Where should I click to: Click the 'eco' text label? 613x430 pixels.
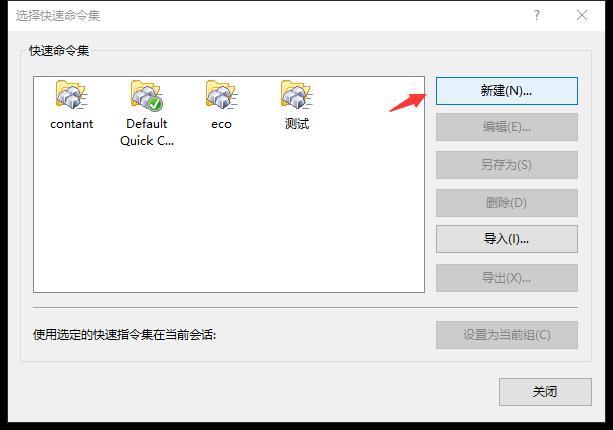click(x=221, y=124)
